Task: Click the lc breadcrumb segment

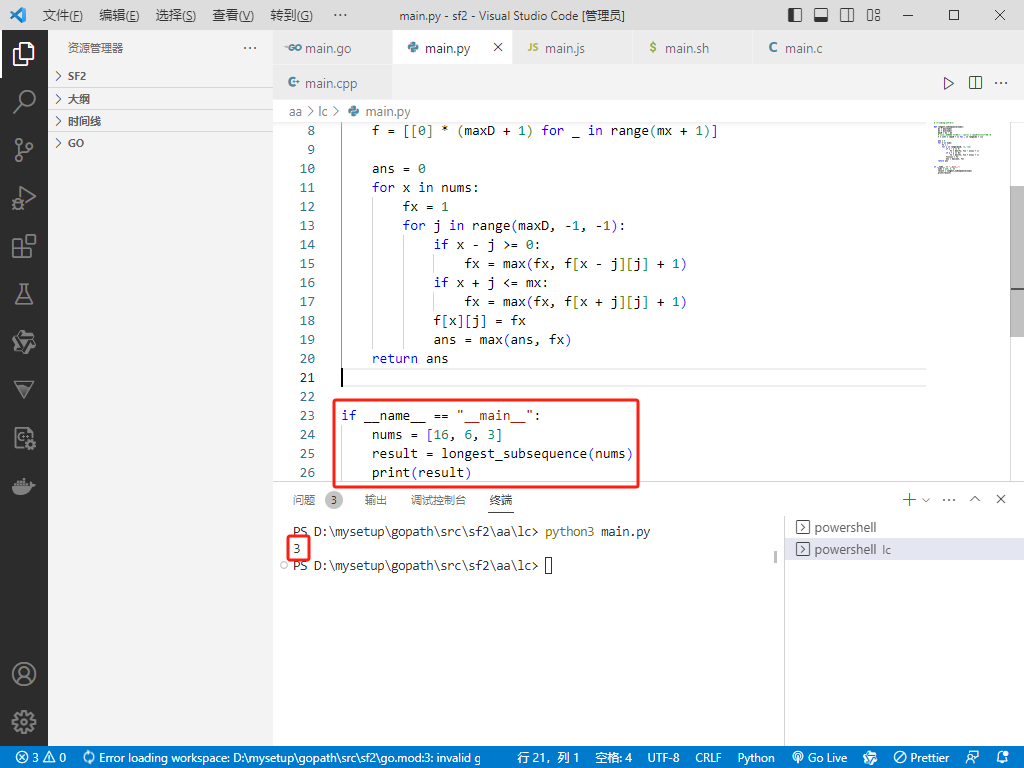Action: 323,112
